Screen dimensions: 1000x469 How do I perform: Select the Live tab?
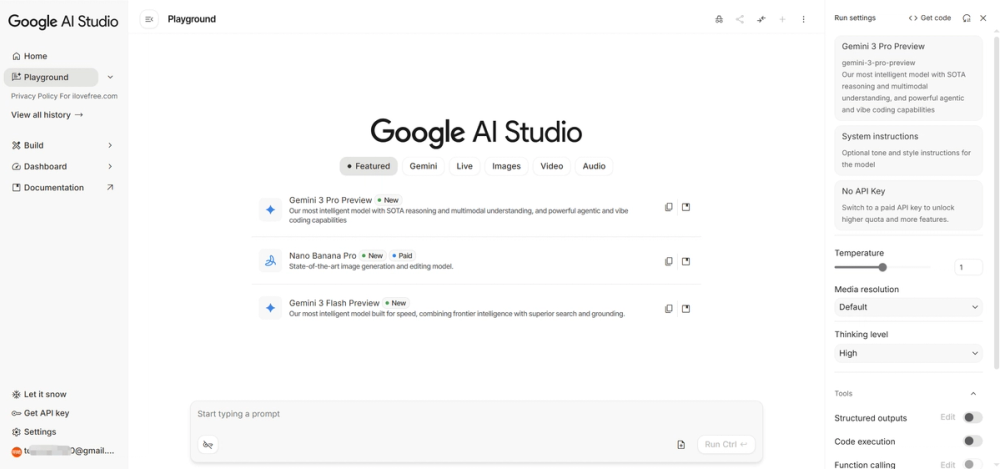(x=465, y=166)
